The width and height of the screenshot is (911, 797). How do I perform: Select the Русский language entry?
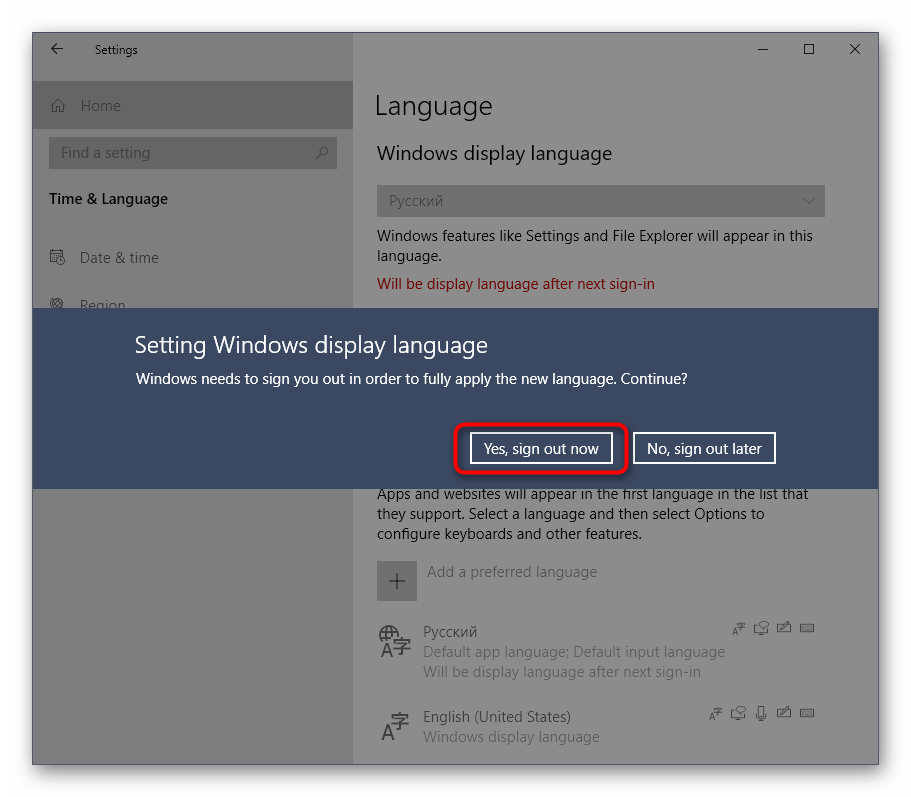coord(600,651)
